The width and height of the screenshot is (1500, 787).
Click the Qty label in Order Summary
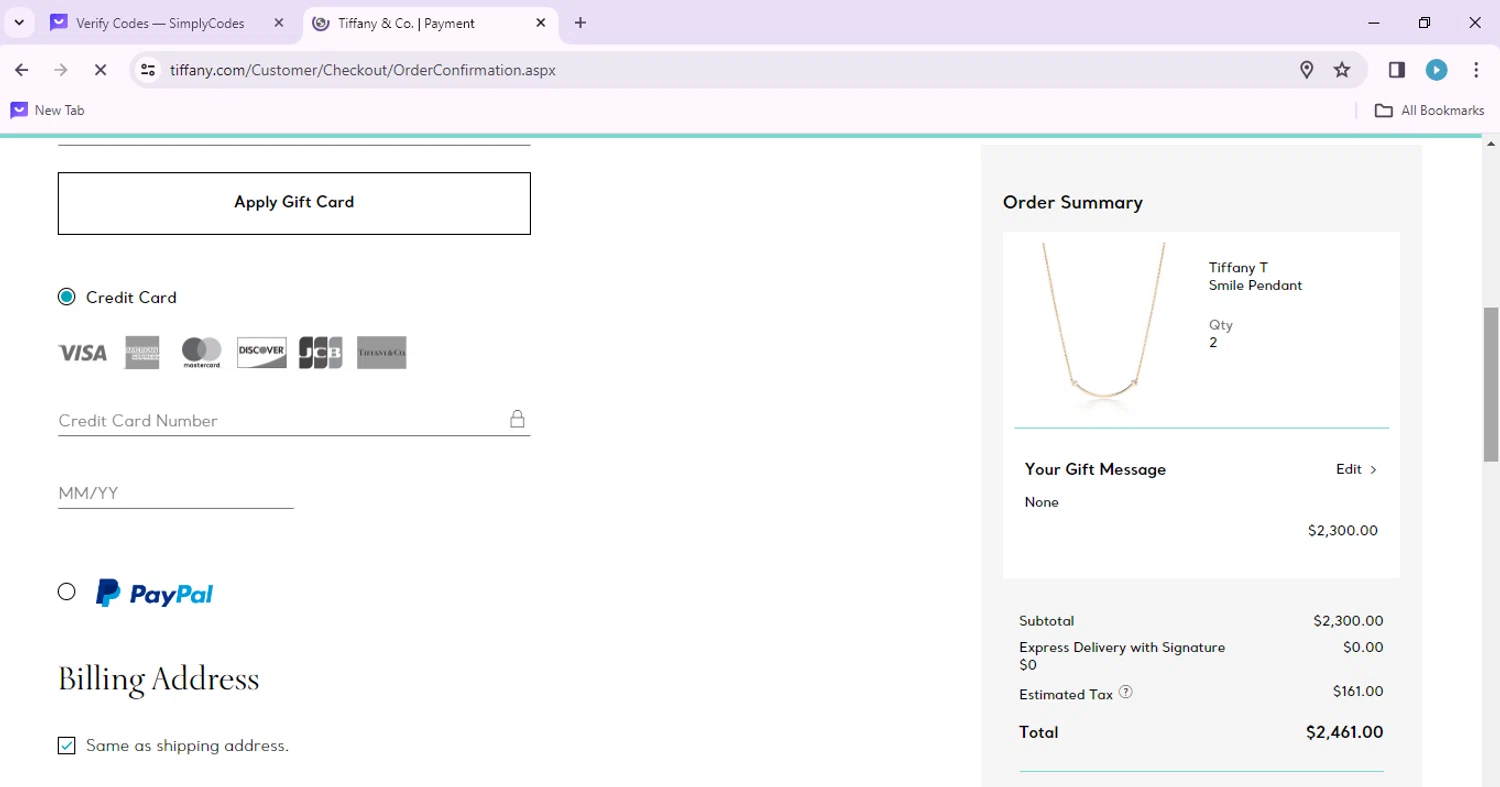[x=1220, y=325]
